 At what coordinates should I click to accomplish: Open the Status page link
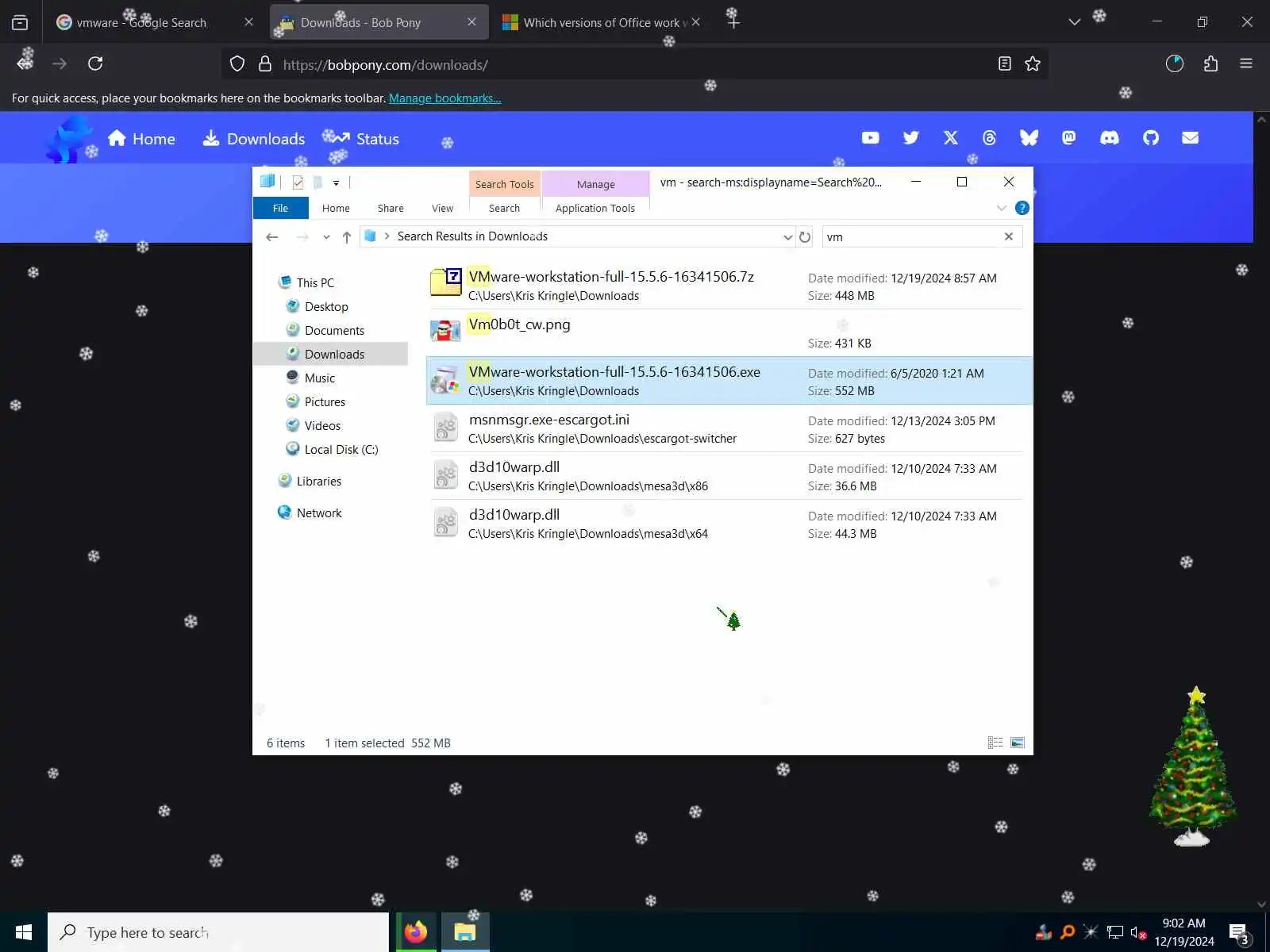click(361, 139)
